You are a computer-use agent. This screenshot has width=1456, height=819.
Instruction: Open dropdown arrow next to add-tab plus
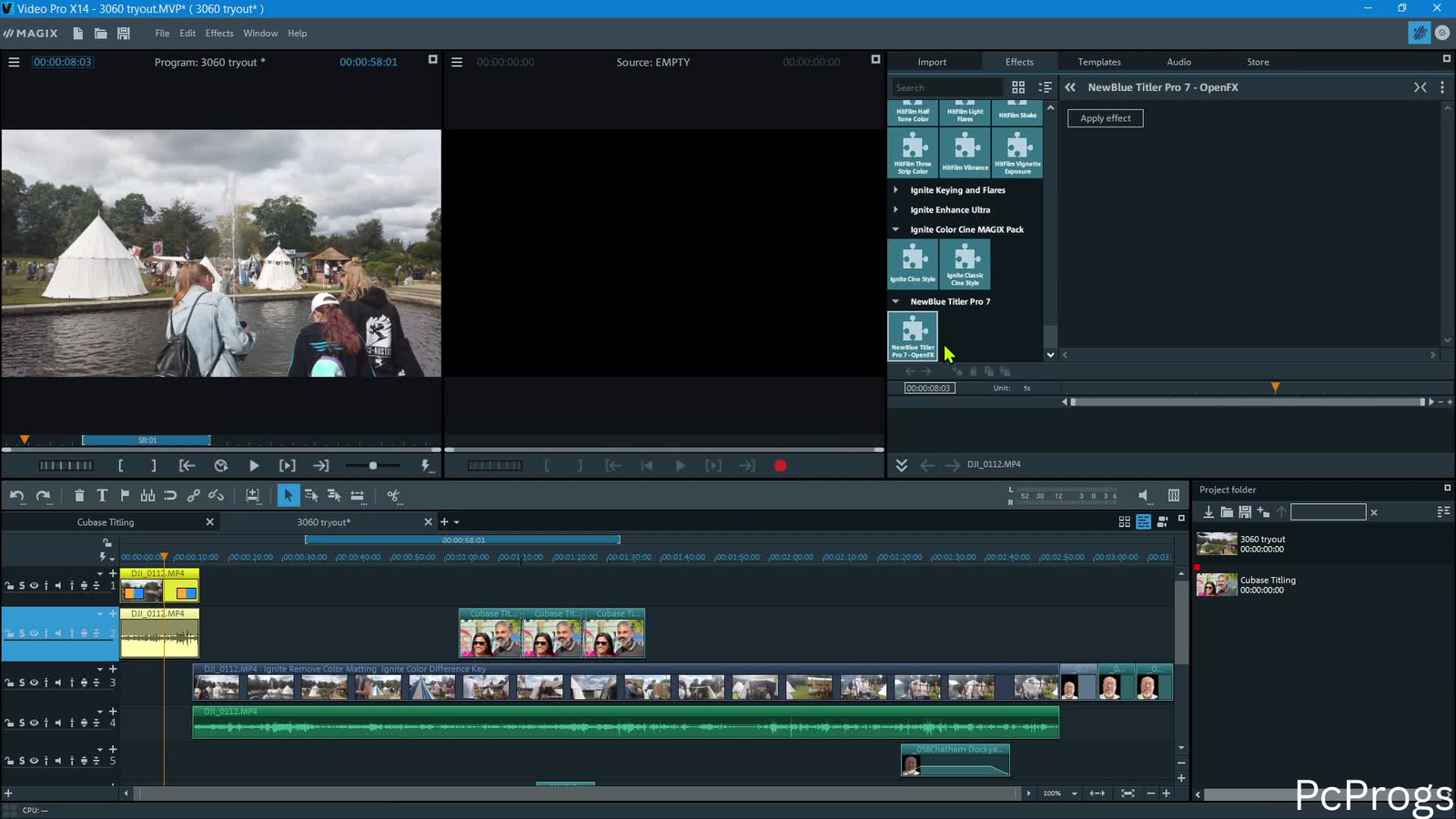coord(457,522)
